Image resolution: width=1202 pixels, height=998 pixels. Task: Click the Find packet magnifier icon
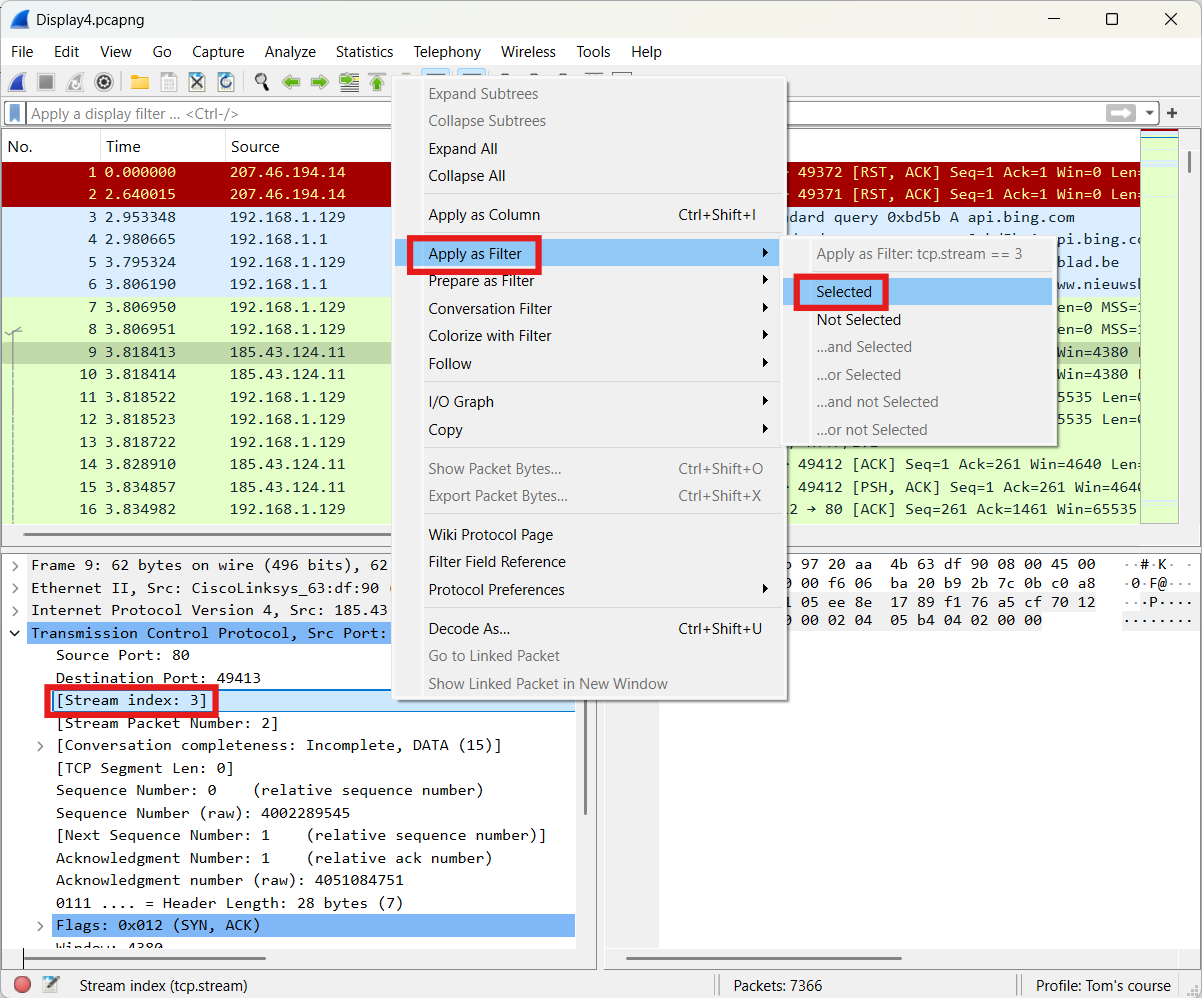[262, 82]
